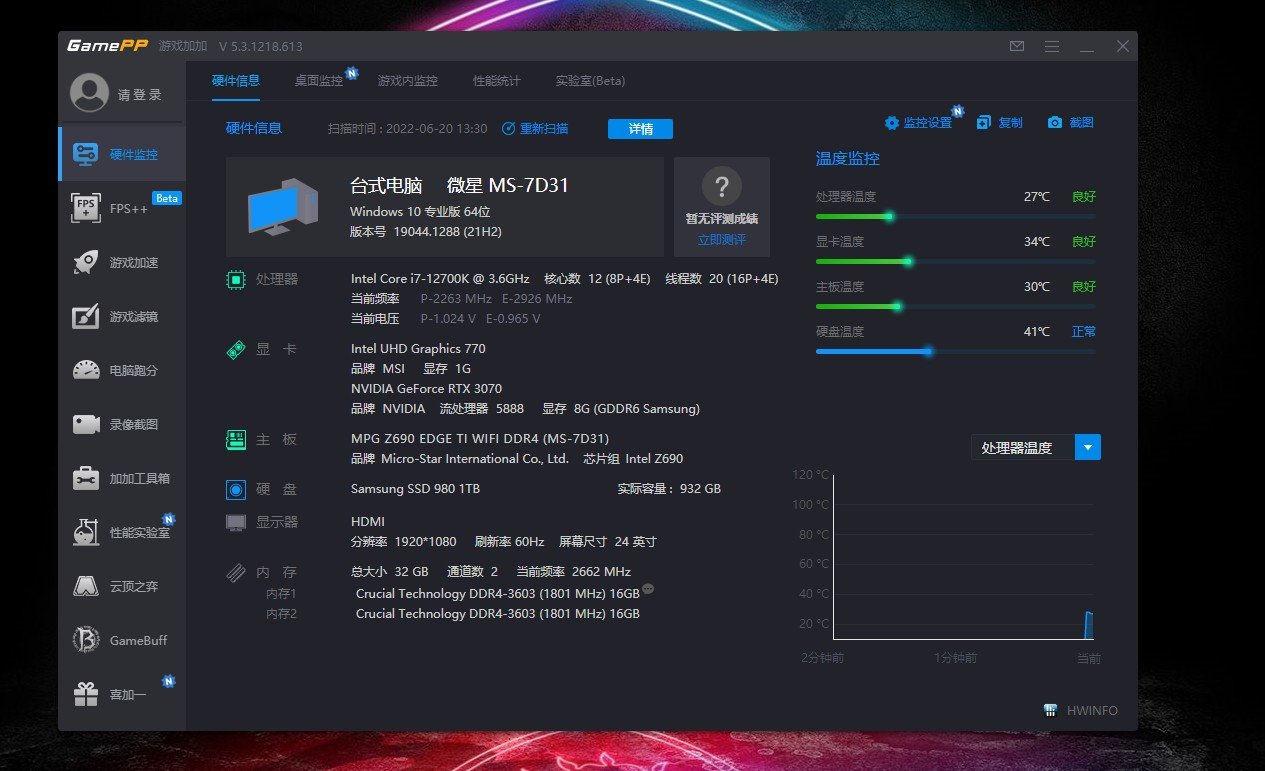Click the 立即测评 link
This screenshot has height=771, width=1265.
tap(722, 240)
